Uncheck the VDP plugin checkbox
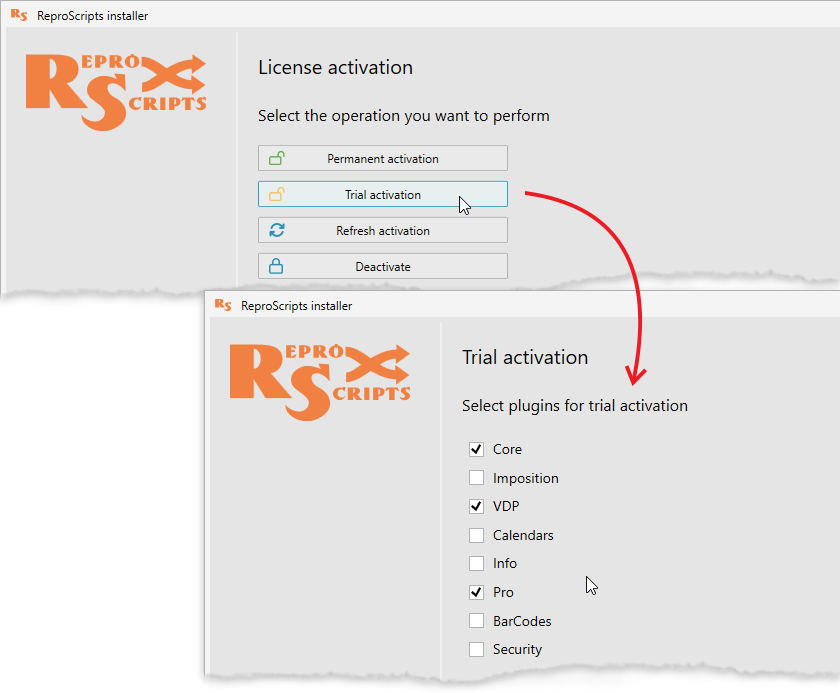The width and height of the screenshot is (840, 693). click(x=476, y=506)
